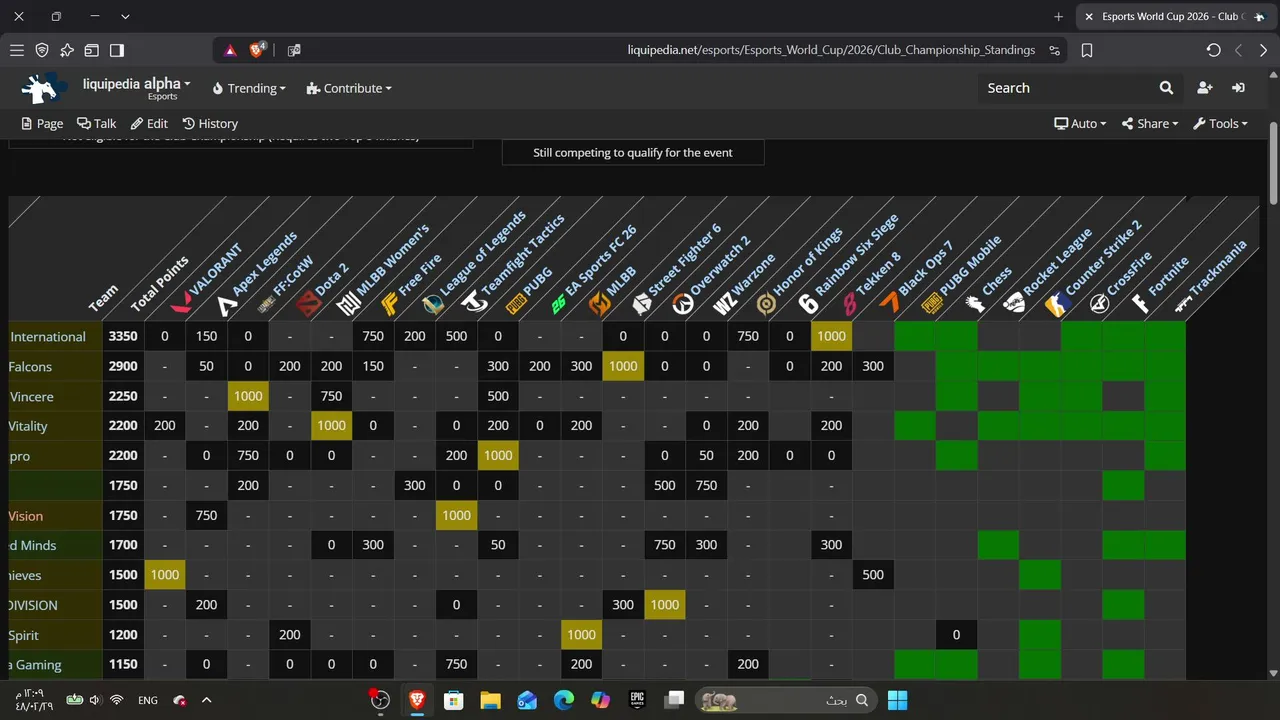Screen dimensions: 1280x720
Task: Open the browser hamburger menu
Action: click(x=17, y=50)
